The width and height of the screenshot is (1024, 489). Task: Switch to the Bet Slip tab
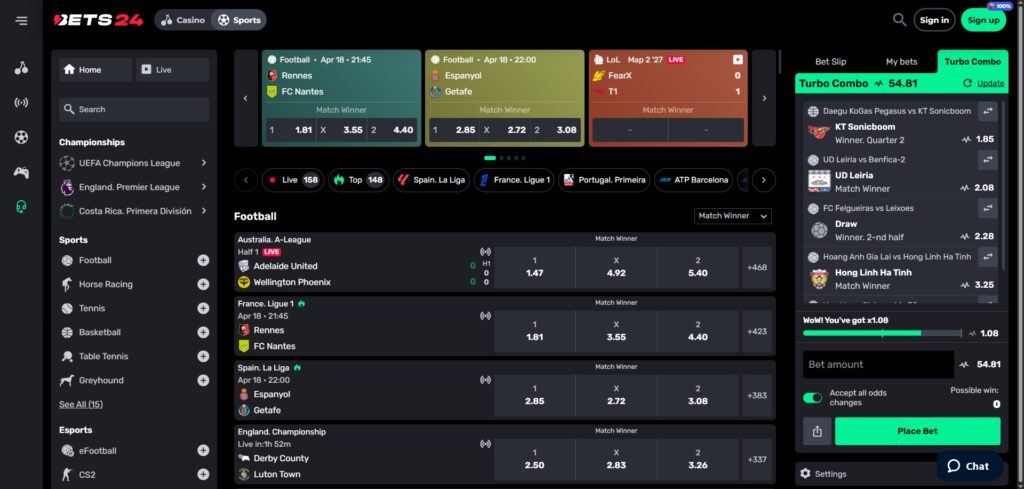coord(830,62)
